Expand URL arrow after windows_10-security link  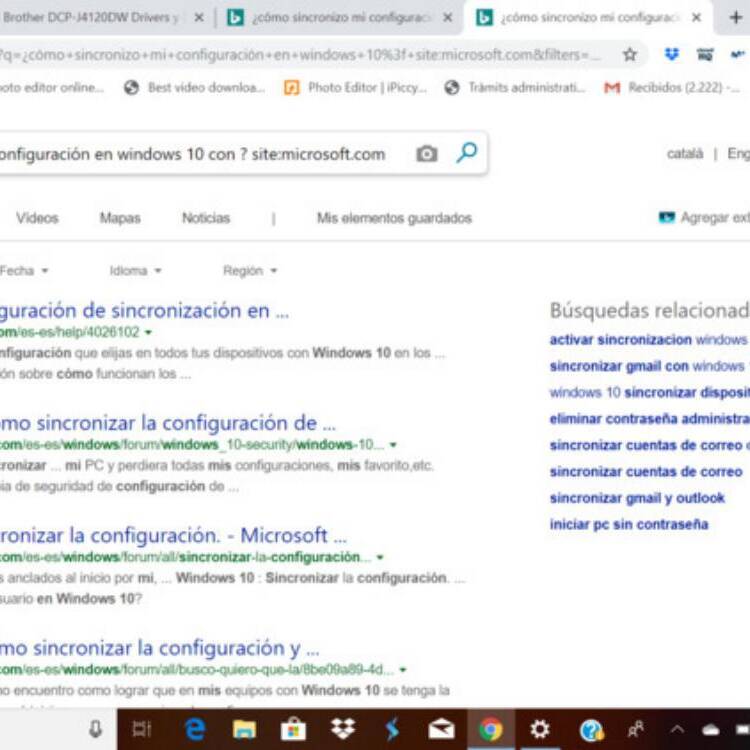pos(393,445)
